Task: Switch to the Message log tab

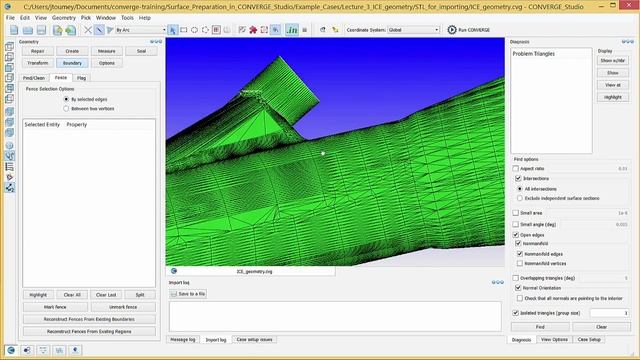Action: click(x=182, y=340)
